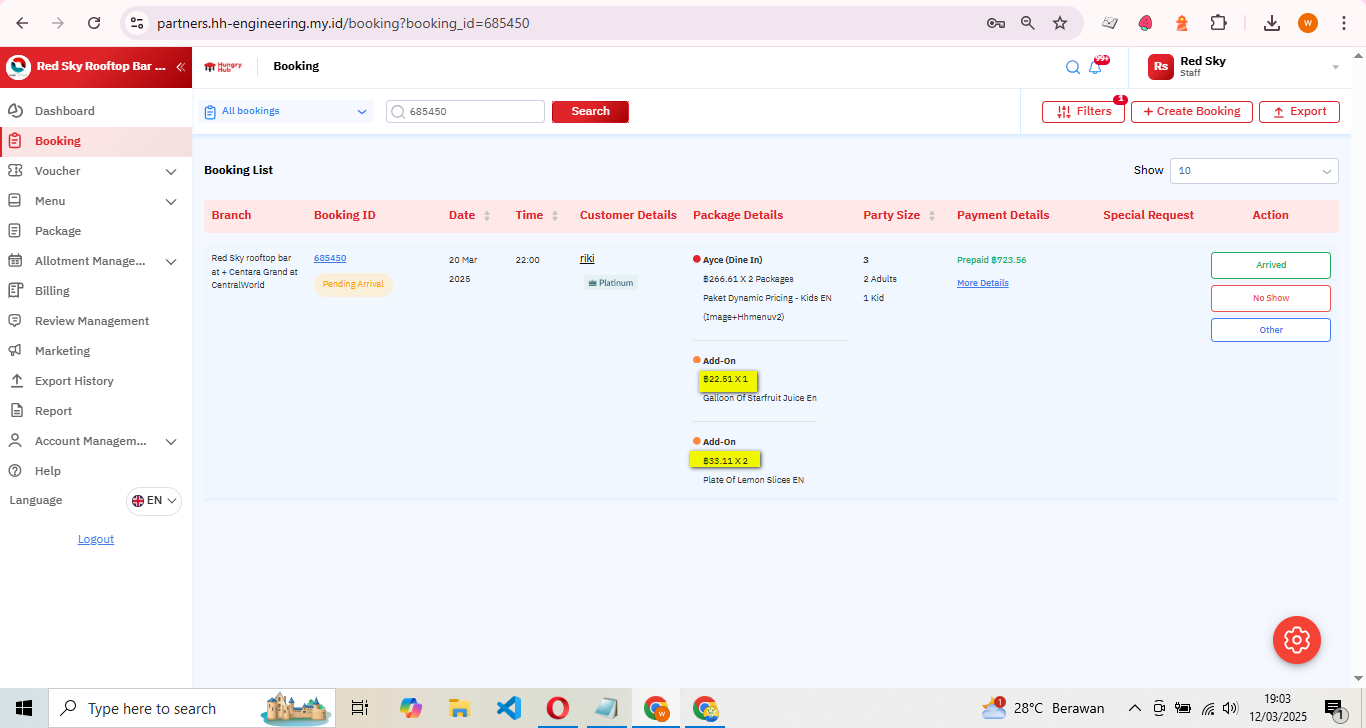Open the All bookings dropdown
The width and height of the screenshot is (1366, 728).
[286, 111]
